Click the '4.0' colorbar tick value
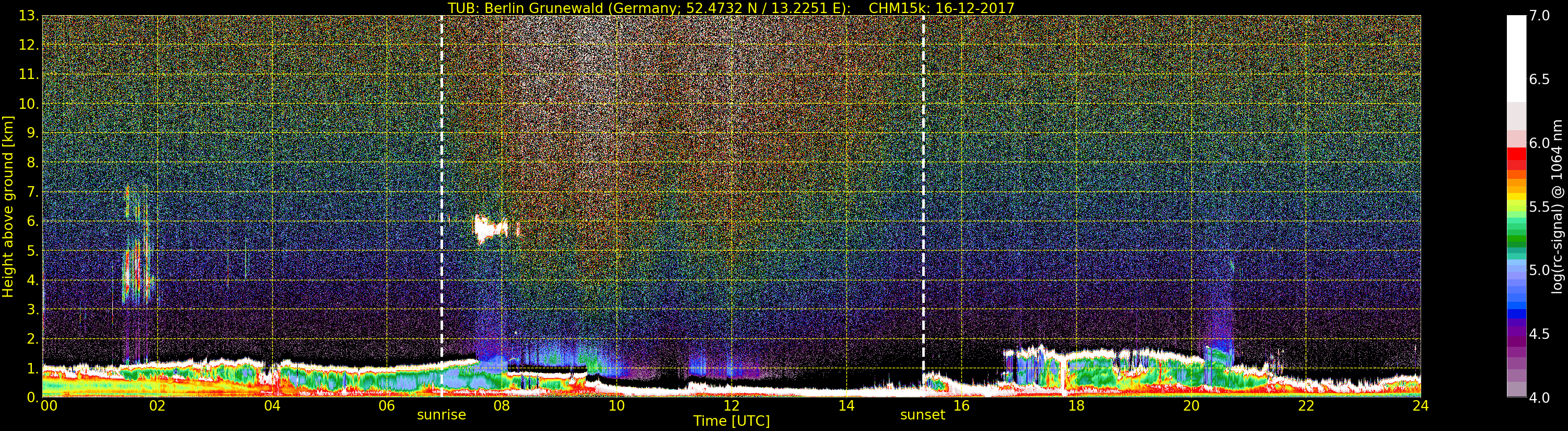Viewport: 1568px width, 431px height. [1539, 398]
